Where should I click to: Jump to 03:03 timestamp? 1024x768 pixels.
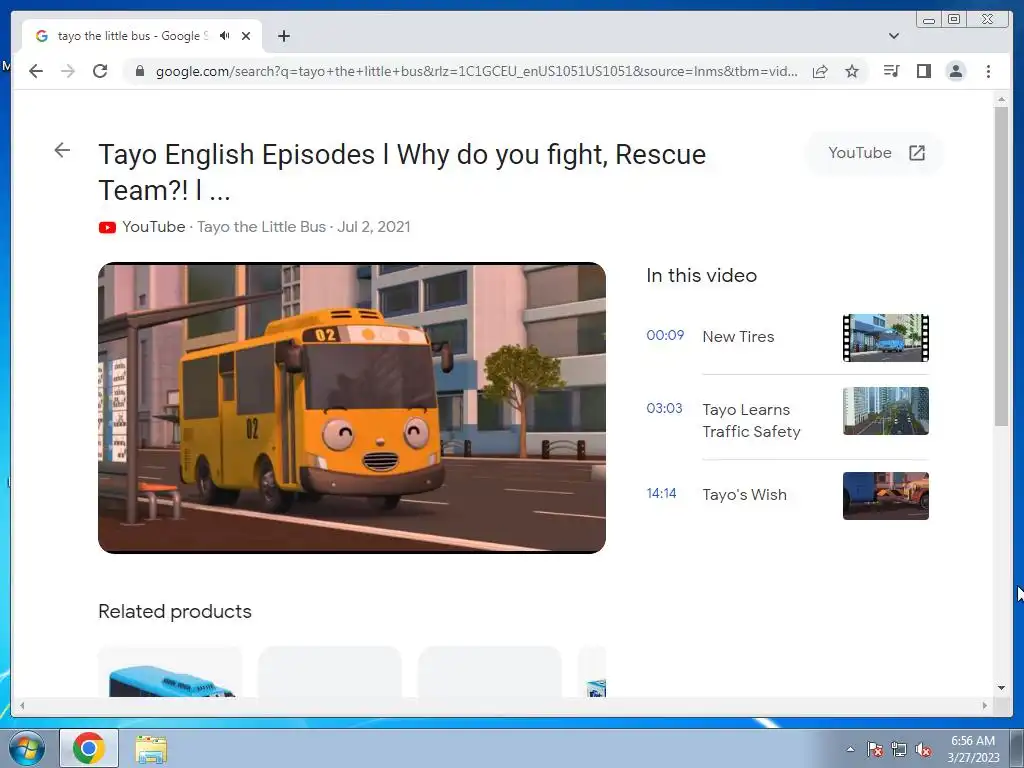click(664, 408)
